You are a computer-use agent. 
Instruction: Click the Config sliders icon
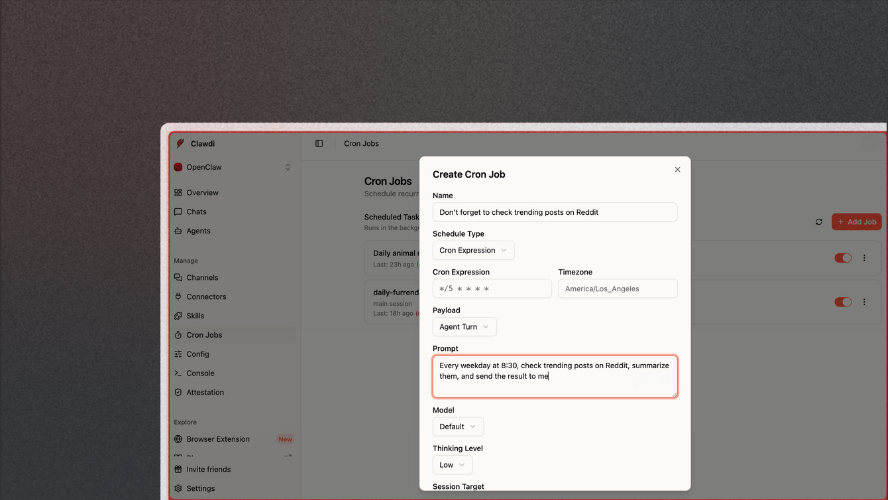click(178, 354)
